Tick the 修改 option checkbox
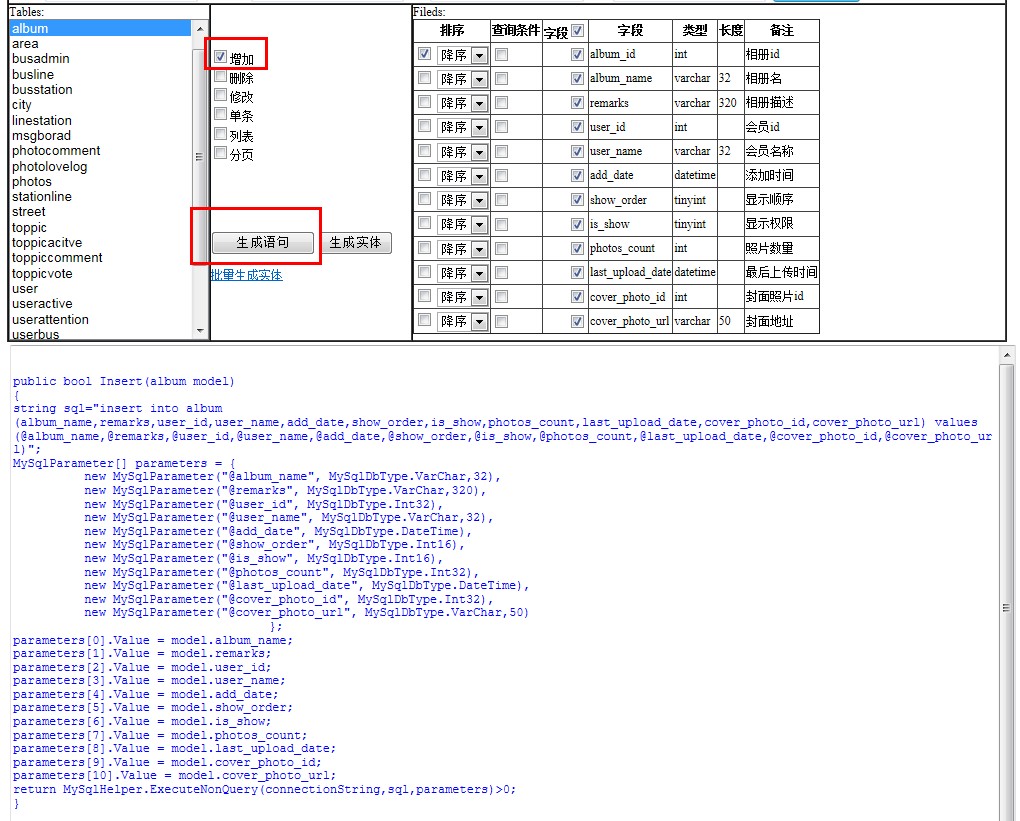 [221, 96]
